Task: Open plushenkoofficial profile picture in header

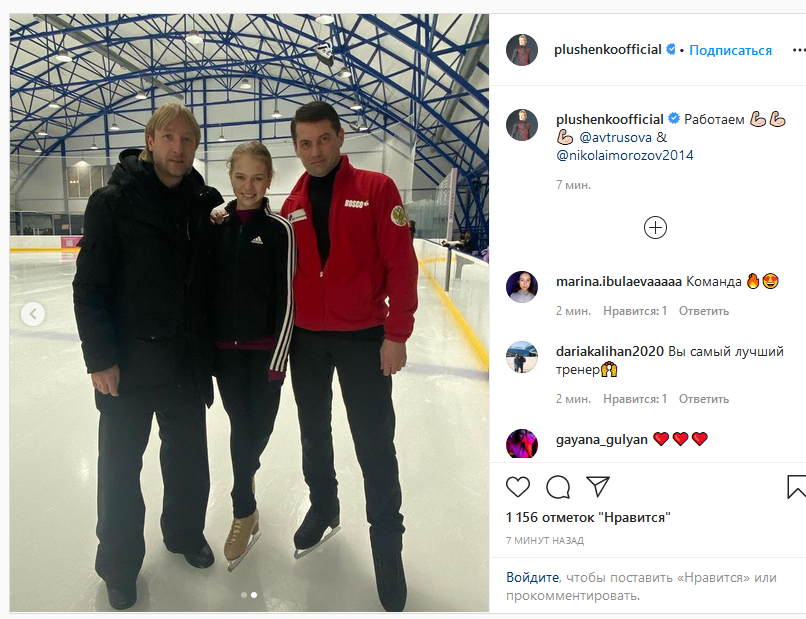Action: [522, 50]
